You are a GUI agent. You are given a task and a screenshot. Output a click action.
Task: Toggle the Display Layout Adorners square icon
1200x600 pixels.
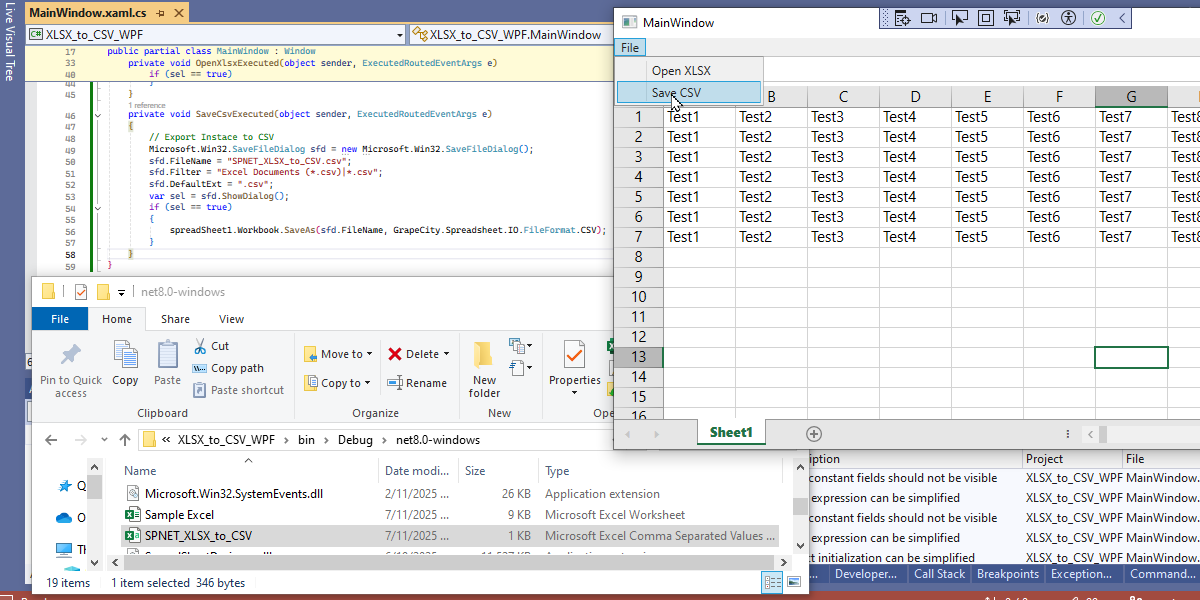click(985, 18)
